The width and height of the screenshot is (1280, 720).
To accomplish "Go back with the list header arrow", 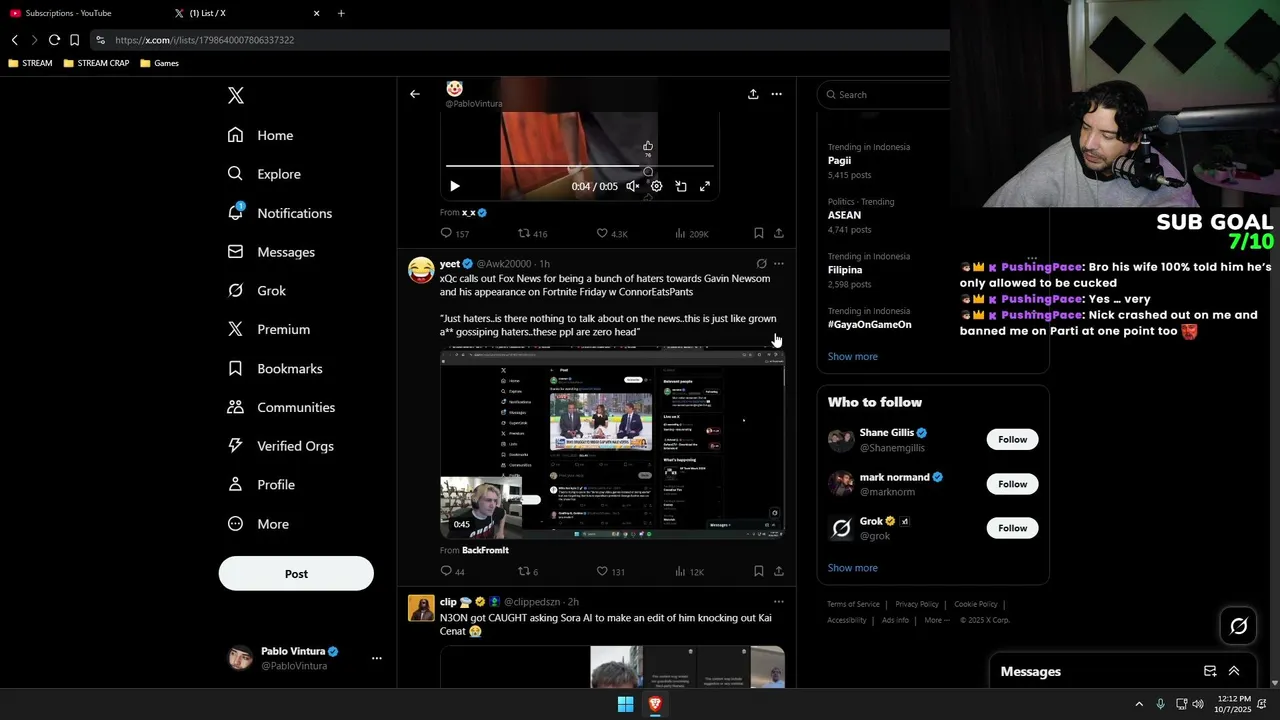I will click(x=415, y=94).
